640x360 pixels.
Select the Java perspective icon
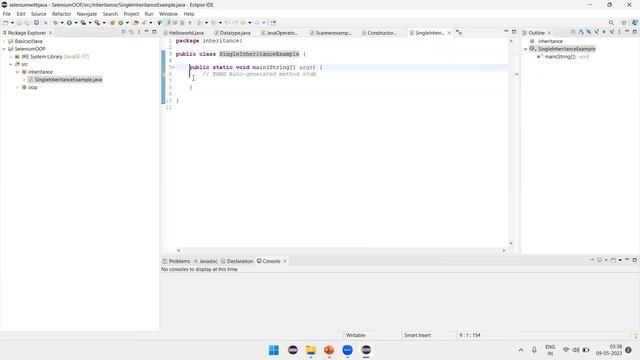pos(635,23)
